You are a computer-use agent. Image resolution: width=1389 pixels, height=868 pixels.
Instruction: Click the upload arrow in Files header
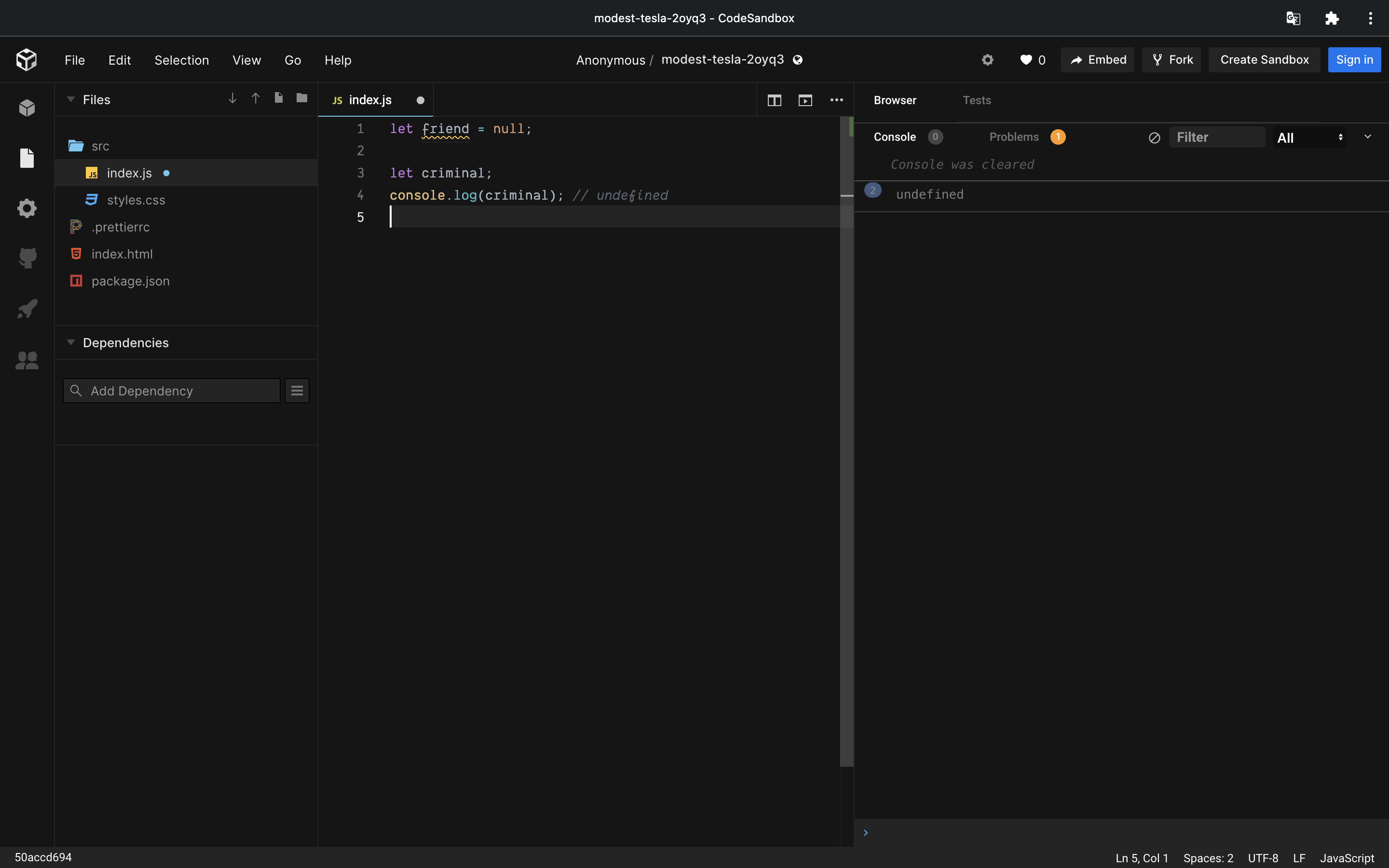click(256, 99)
